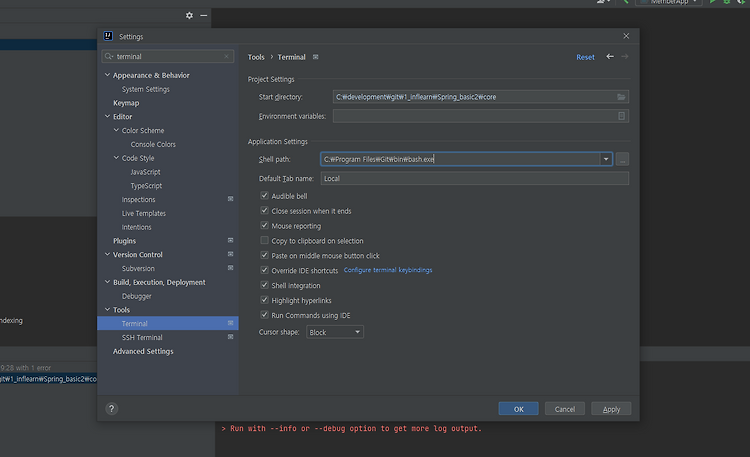Click project marker on Inspections row

[x=231, y=199]
